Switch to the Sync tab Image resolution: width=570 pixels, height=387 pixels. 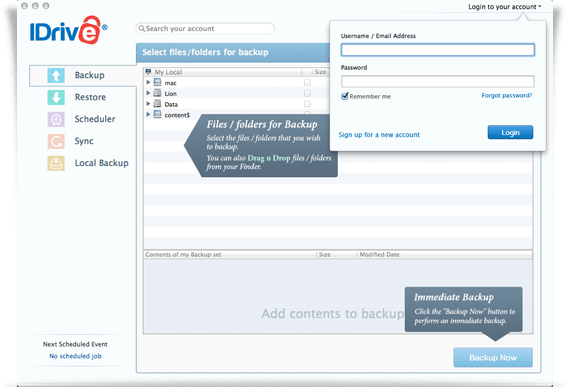point(83,141)
